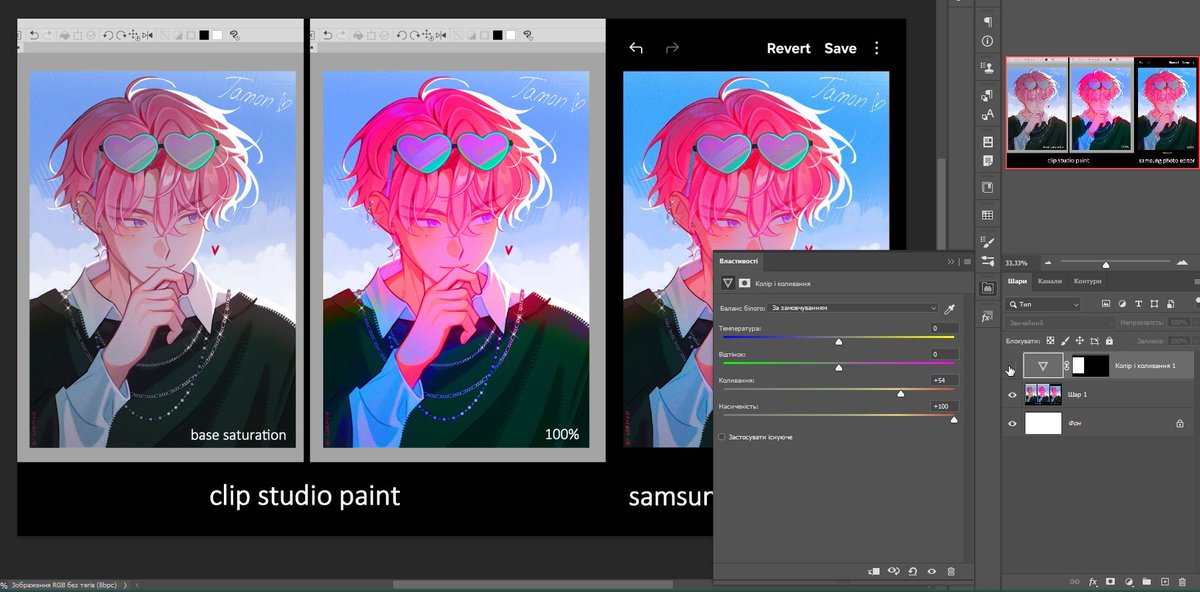This screenshot has width=1200, height=592.
Task: Click the Navigator preview thumbnail
Action: pos(1101,112)
